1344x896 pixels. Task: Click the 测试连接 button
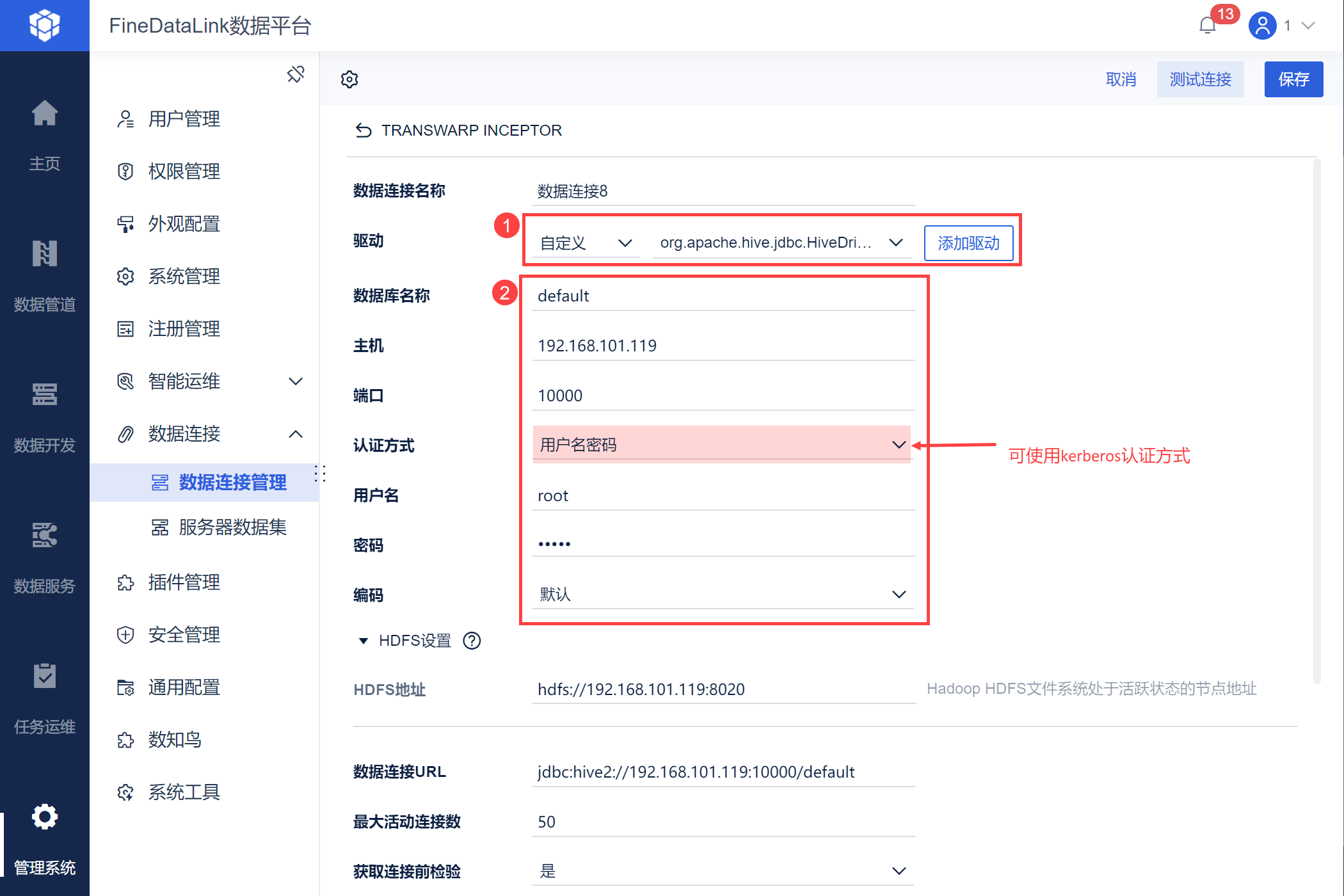pyautogui.click(x=1200, y=79)
